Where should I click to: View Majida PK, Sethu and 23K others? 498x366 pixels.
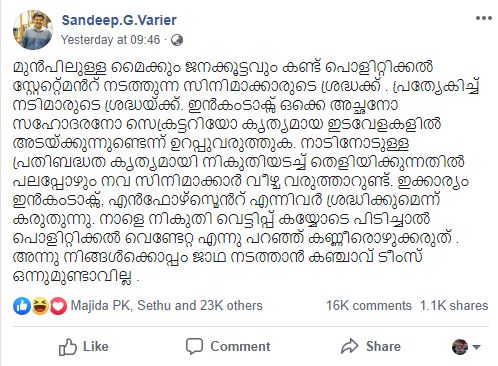tap(167, 306)
